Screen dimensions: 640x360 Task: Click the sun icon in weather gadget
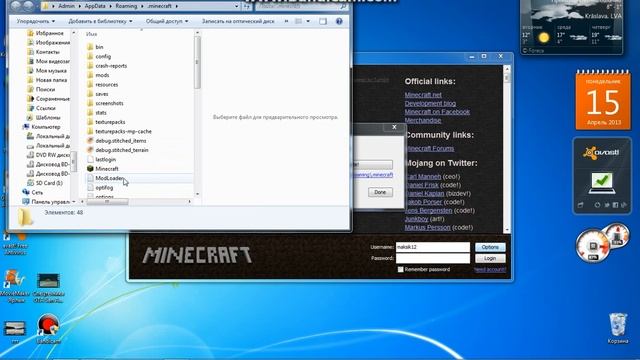543,38
